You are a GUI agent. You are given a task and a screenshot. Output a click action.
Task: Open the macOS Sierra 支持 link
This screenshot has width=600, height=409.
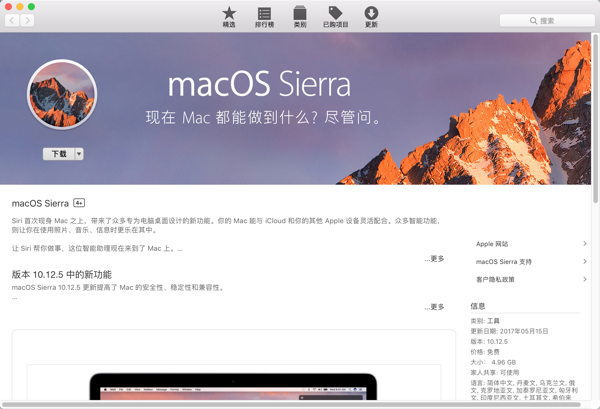[504, 262]
